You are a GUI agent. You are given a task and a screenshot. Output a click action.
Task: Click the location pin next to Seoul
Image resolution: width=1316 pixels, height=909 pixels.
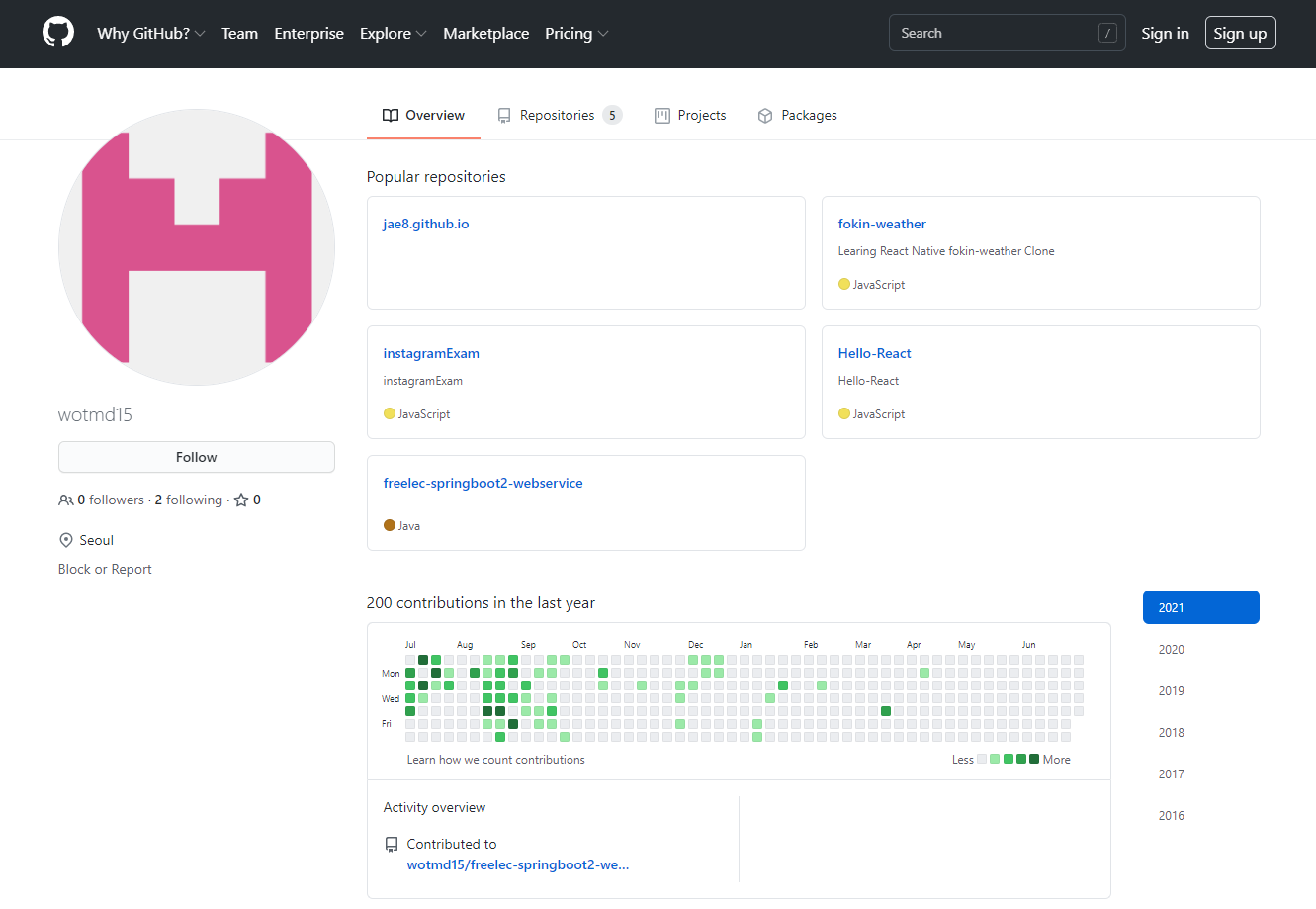(64, 539)
